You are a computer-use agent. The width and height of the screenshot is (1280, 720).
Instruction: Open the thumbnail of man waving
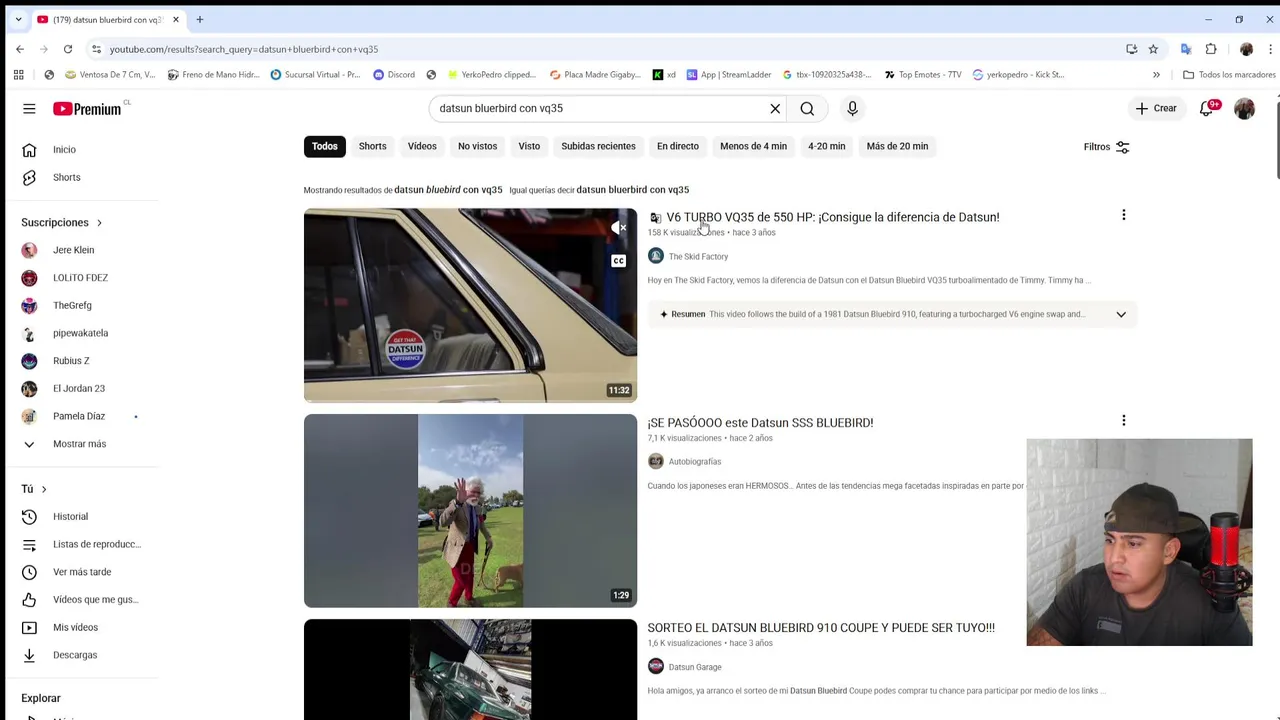470,510
